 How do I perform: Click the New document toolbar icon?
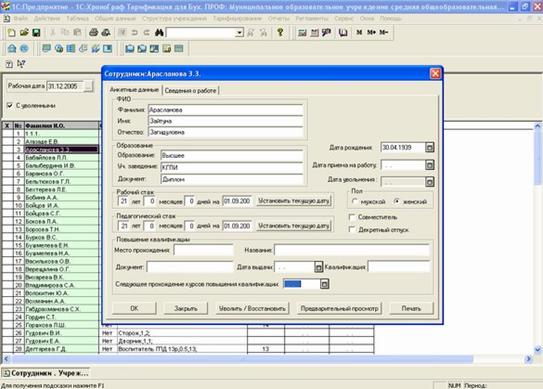click(11, 33)
